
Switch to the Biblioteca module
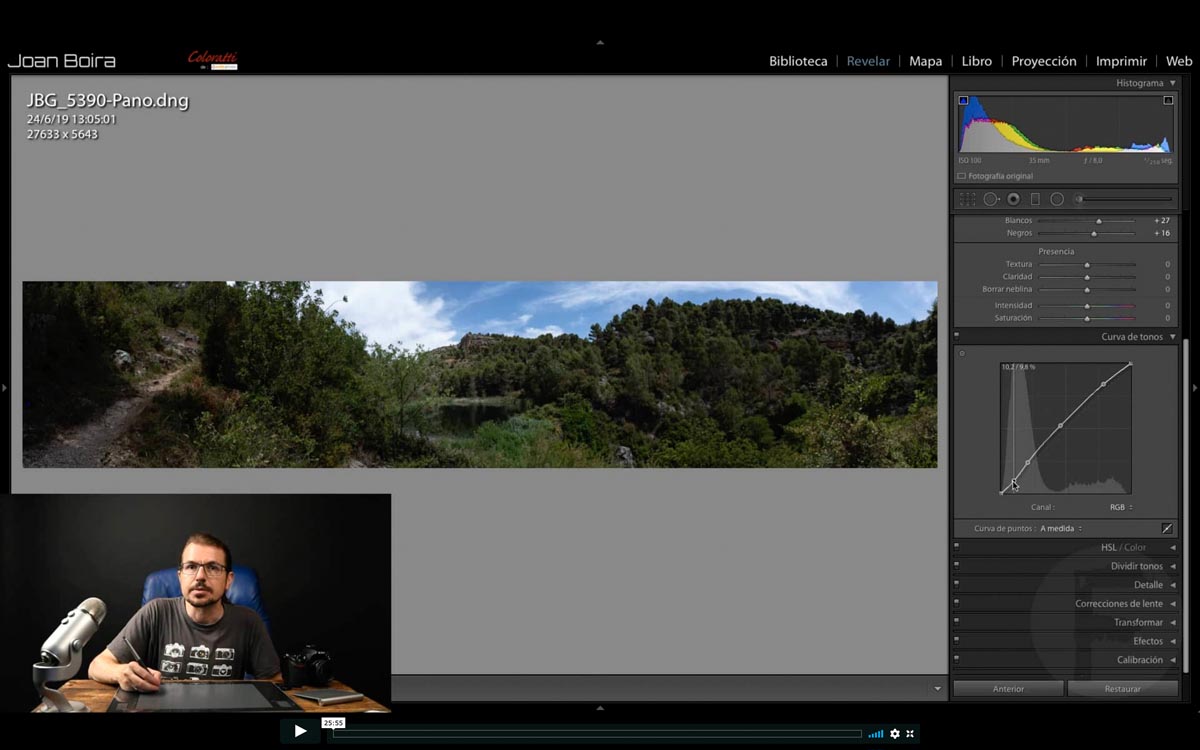(x=798, y=61)
